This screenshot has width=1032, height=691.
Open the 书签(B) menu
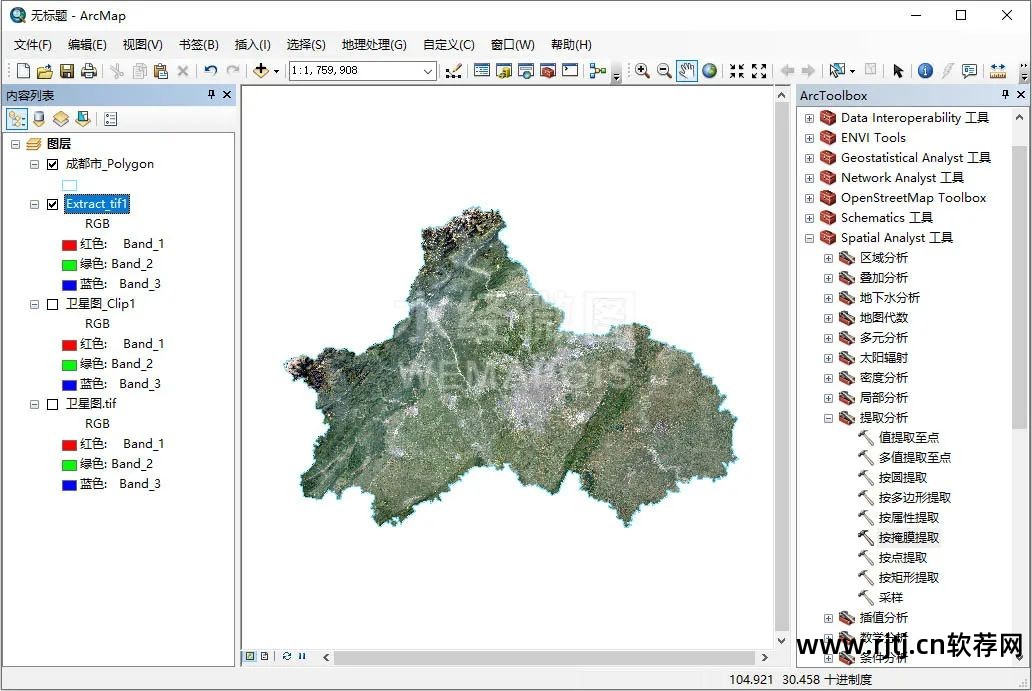tap(198, 45)
